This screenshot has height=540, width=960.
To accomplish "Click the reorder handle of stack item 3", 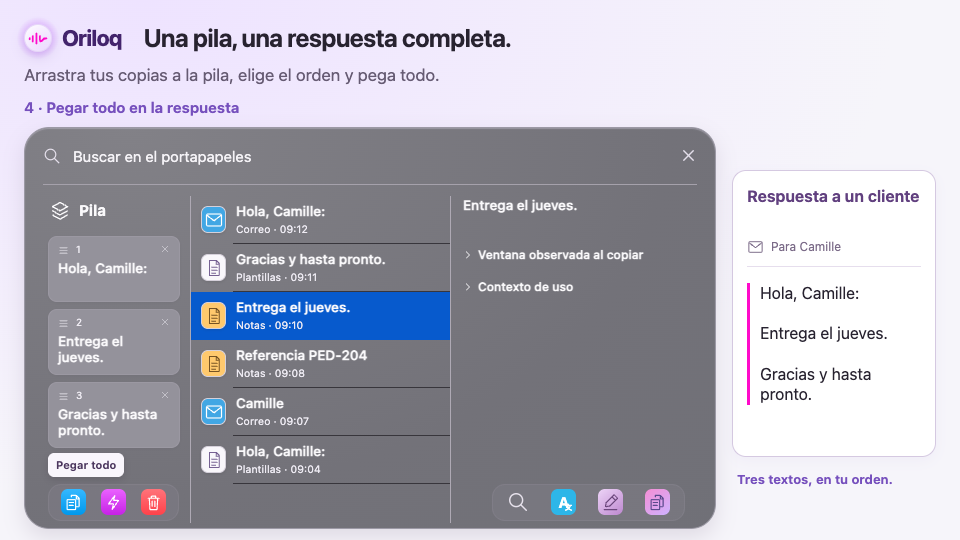I will 63,396.
